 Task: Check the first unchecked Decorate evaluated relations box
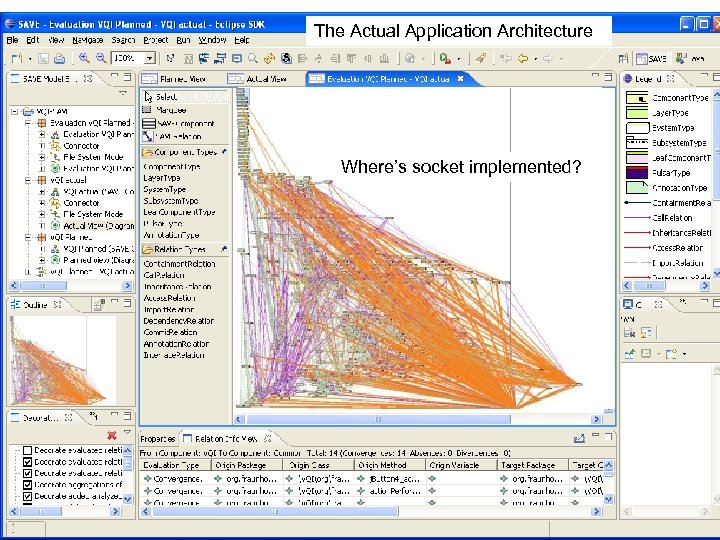28,450
